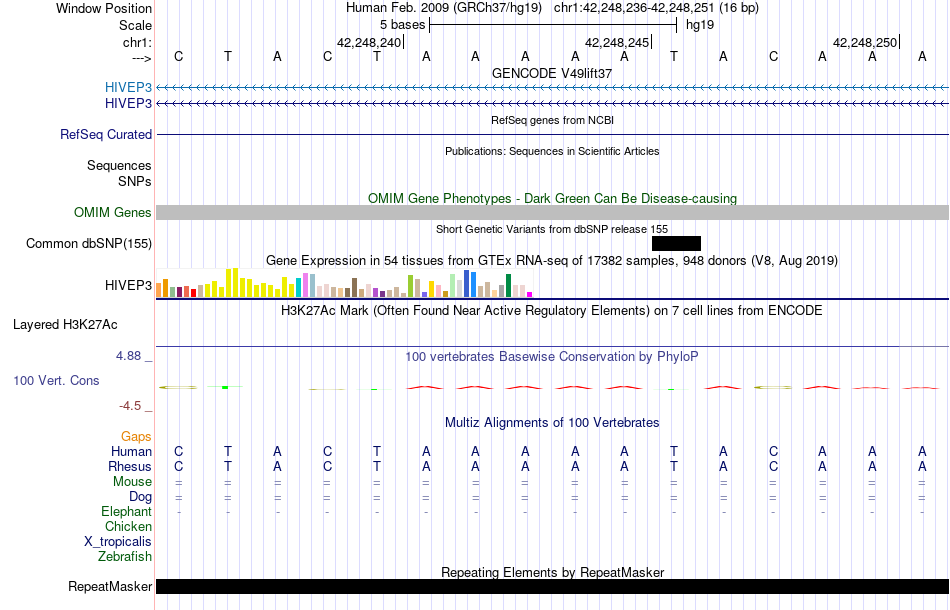Click the ---> sequence direction arrow
This screenshot has width=950, height=610.
142,58
